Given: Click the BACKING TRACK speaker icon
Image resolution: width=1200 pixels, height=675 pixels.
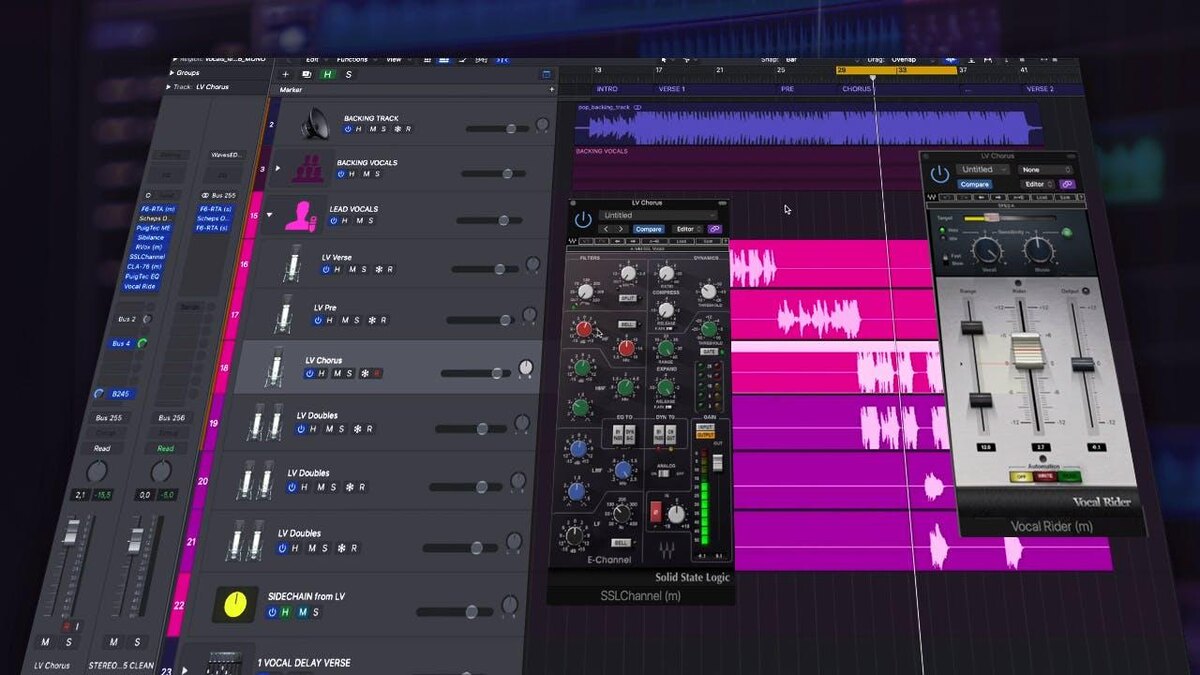Looking at the screenshot, I should point(315,125).
